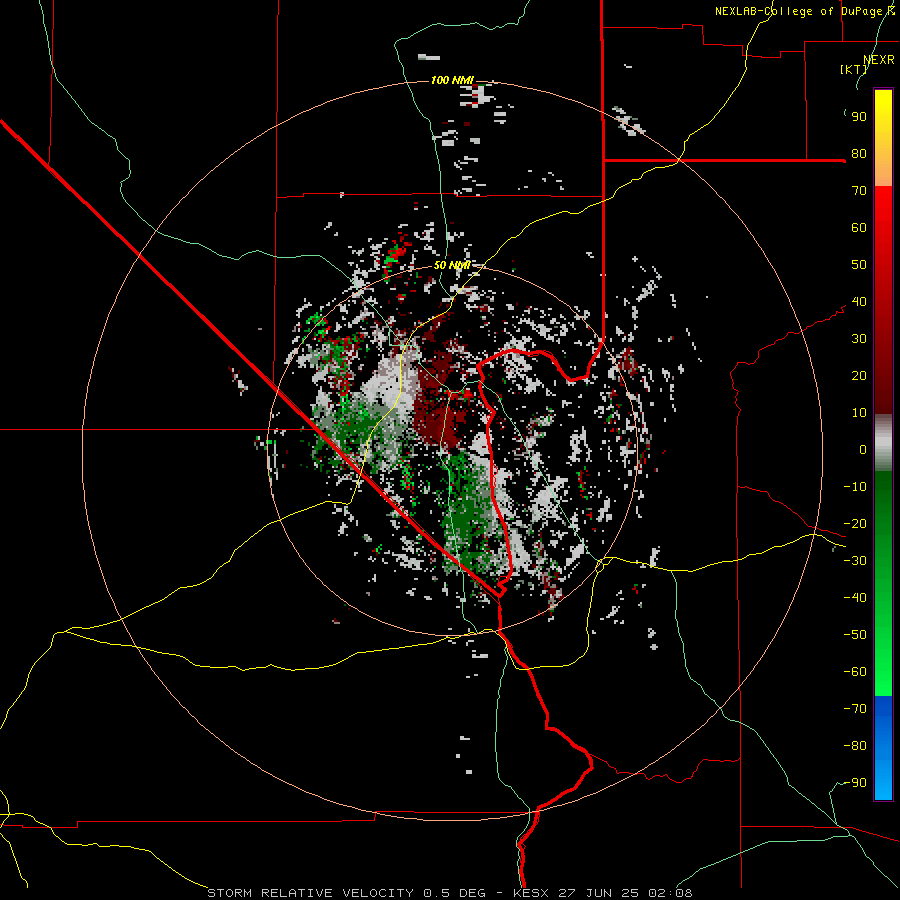Click the positive '80' scale value
Viewport: 900px width, 900px height.
click(859, 154)
